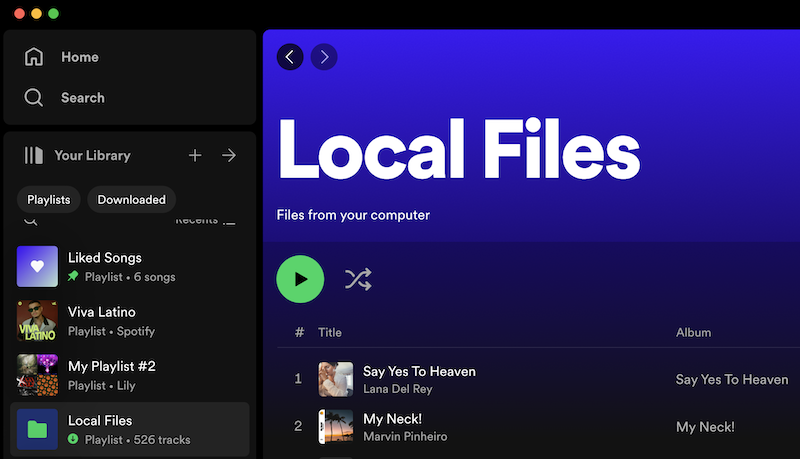Toggle shuffle for Local Files
Image resolution: width=800 pixels, height=459 pixels.
(358, 279)
